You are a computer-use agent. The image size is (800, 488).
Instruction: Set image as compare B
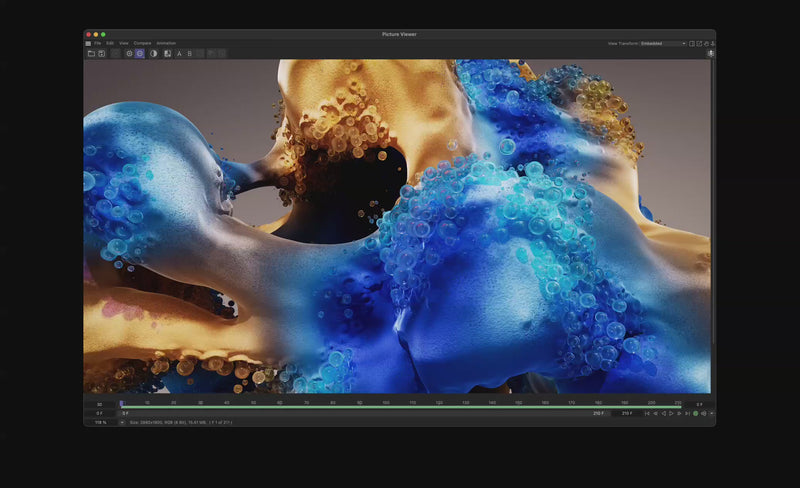pos(190,53)
